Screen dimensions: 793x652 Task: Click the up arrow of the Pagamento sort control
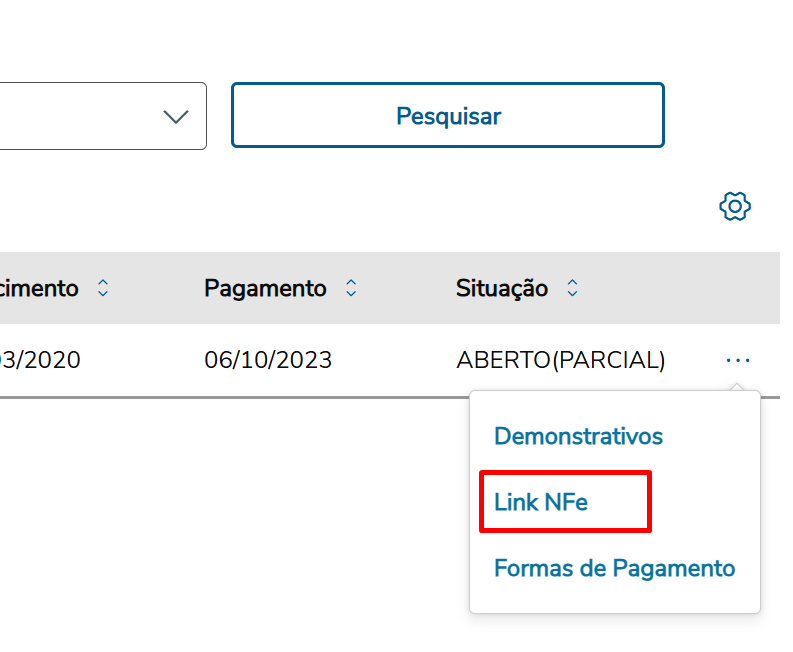[x=351, y=282]
